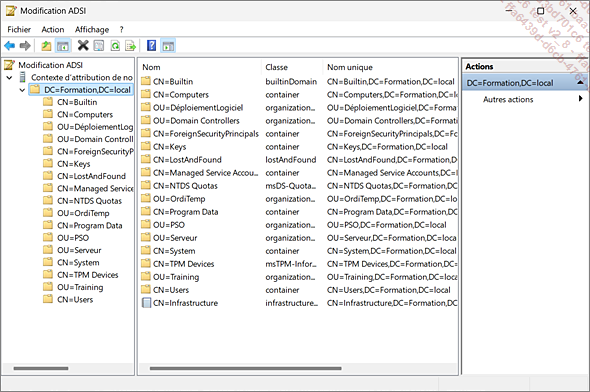Viewport: 590px width, 392px height.
Task: Click folder icon of CN=System in tree
Action: click(48, 262)
